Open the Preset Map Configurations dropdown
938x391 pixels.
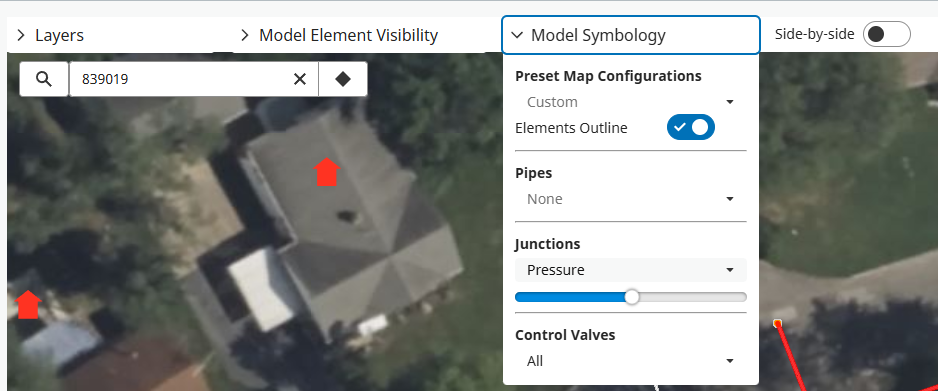click(631, 102)
